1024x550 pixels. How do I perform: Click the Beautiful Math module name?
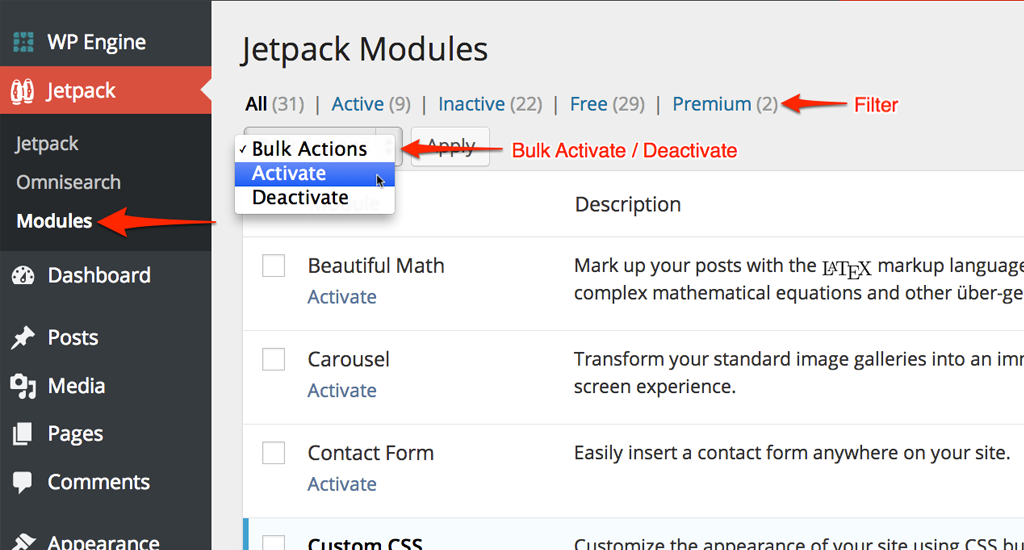coord(376,266)
